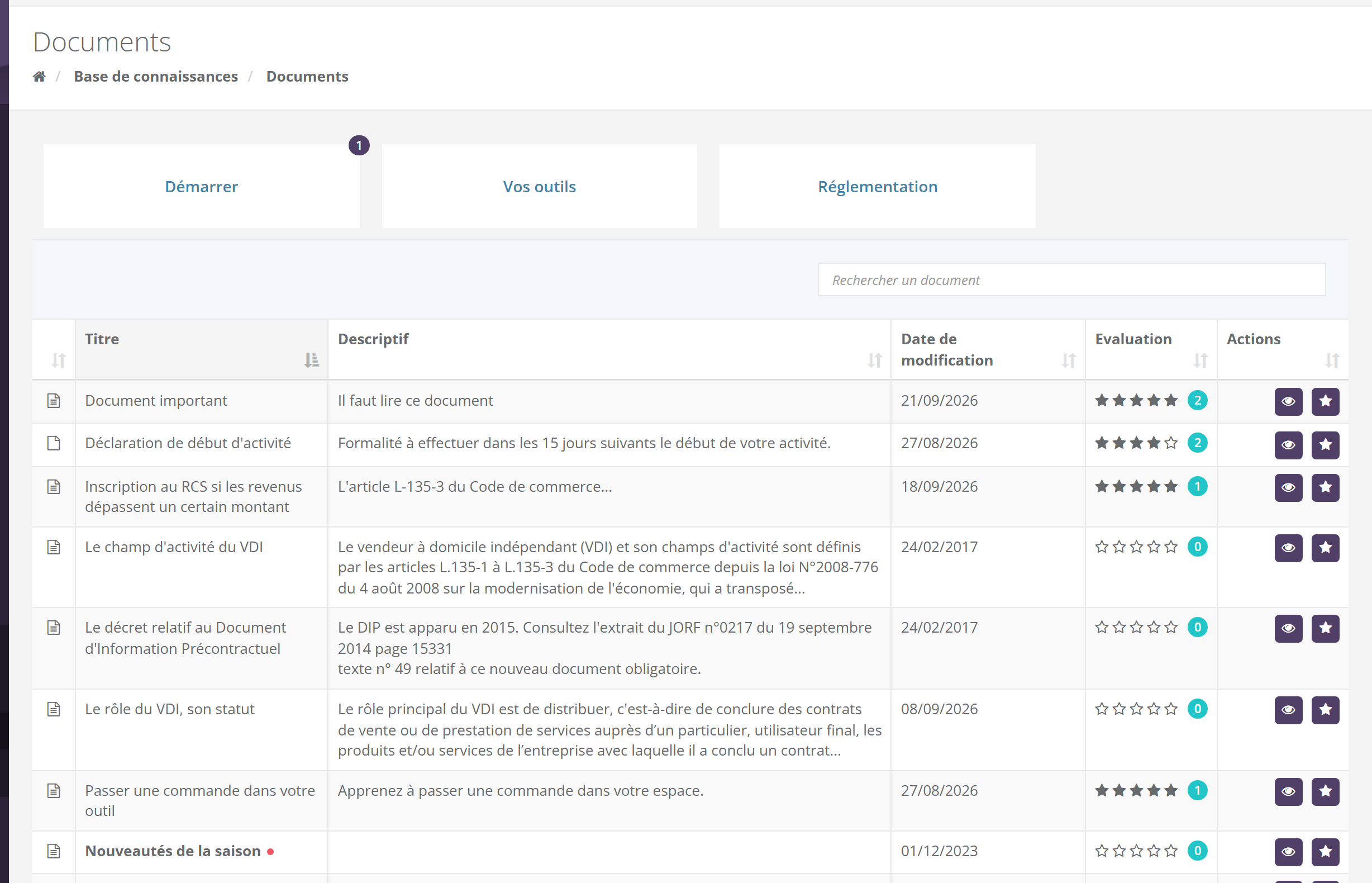Sort by Date de modification column
This screenshot has width=1372, height=883.
click(988, 349)
